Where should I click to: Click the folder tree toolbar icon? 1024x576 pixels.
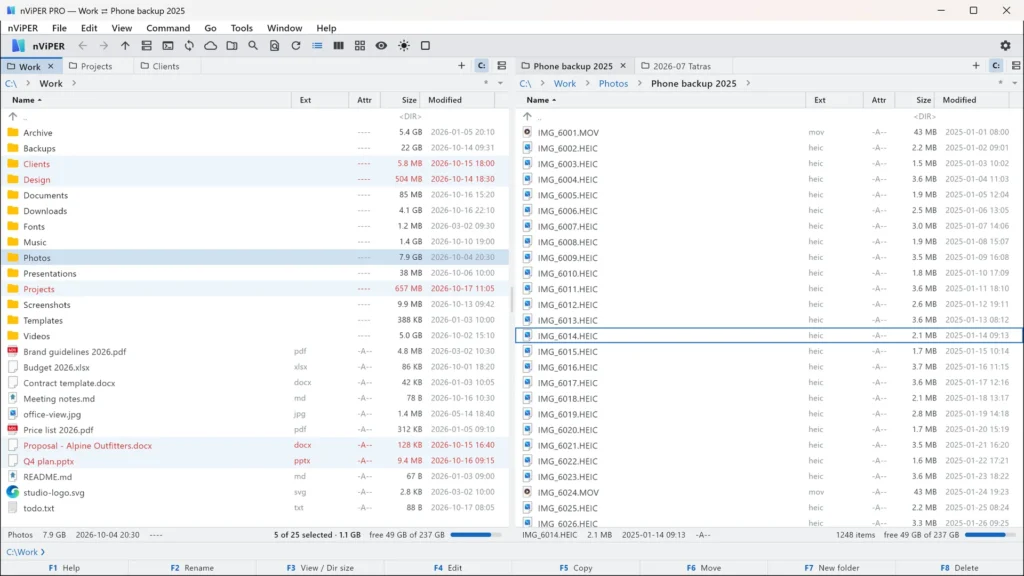click(232, 46)
